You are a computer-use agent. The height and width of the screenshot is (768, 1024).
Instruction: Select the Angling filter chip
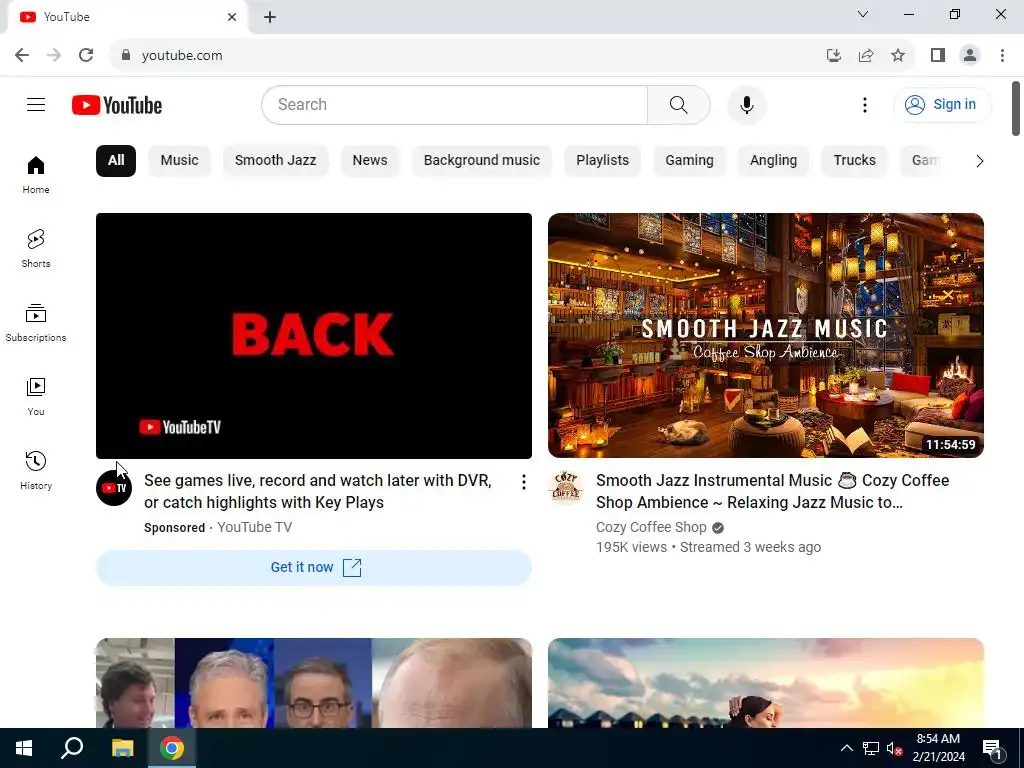pos(773,161)
